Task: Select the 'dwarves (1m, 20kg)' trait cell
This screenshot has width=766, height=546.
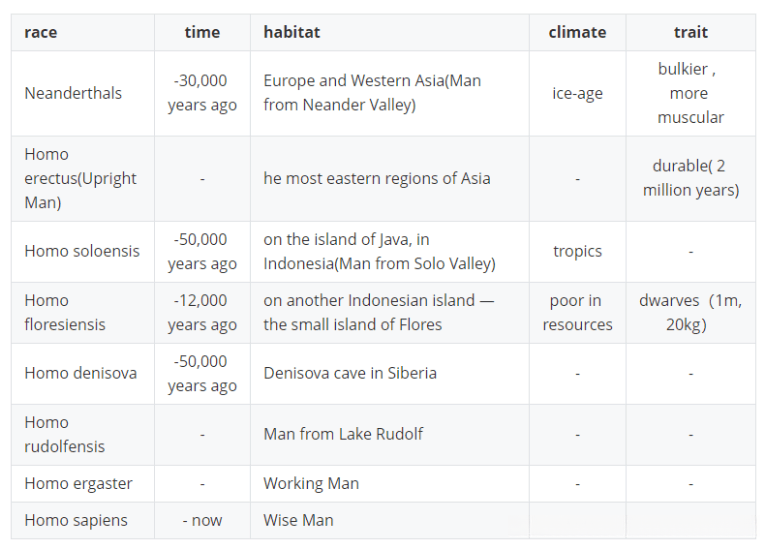Action: 690,312
